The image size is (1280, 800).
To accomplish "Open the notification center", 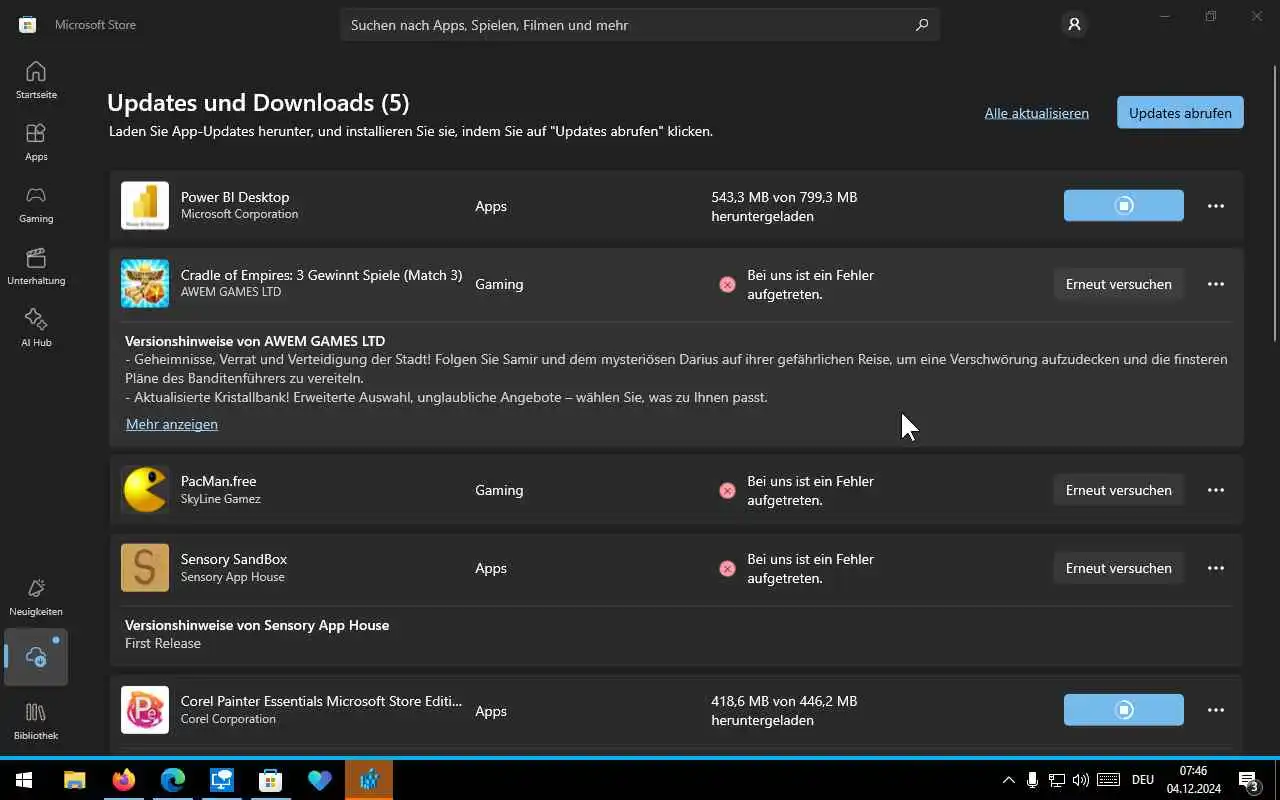I will (x=1249, y=780).
